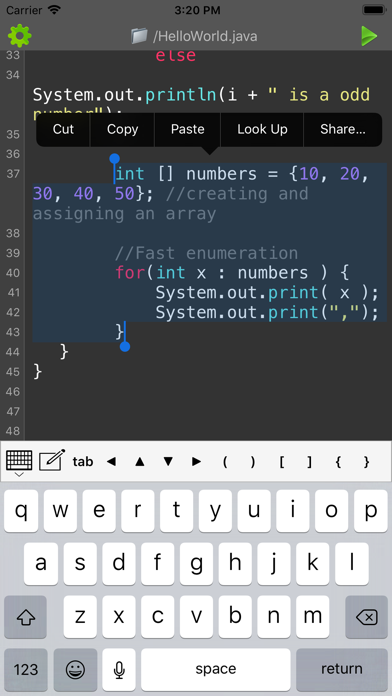Tap the backspace delete key
392x696 pixels.
(366, 617)
